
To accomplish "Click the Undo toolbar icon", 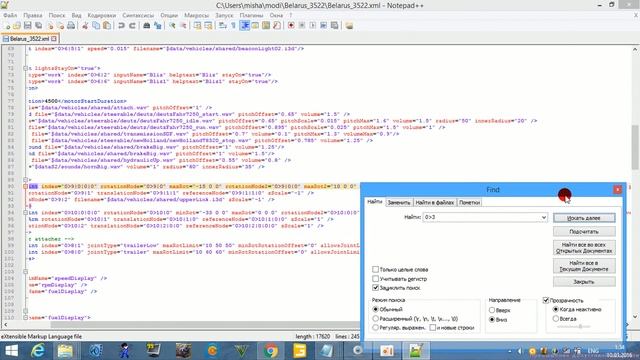I will (121, 26).
